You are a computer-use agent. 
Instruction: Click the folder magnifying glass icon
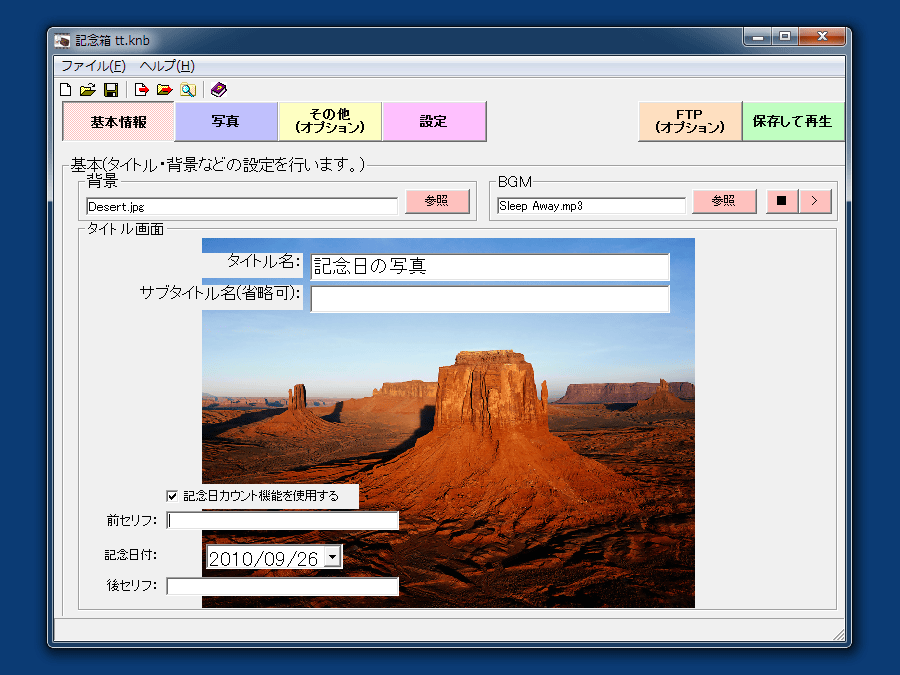point(188,90)
